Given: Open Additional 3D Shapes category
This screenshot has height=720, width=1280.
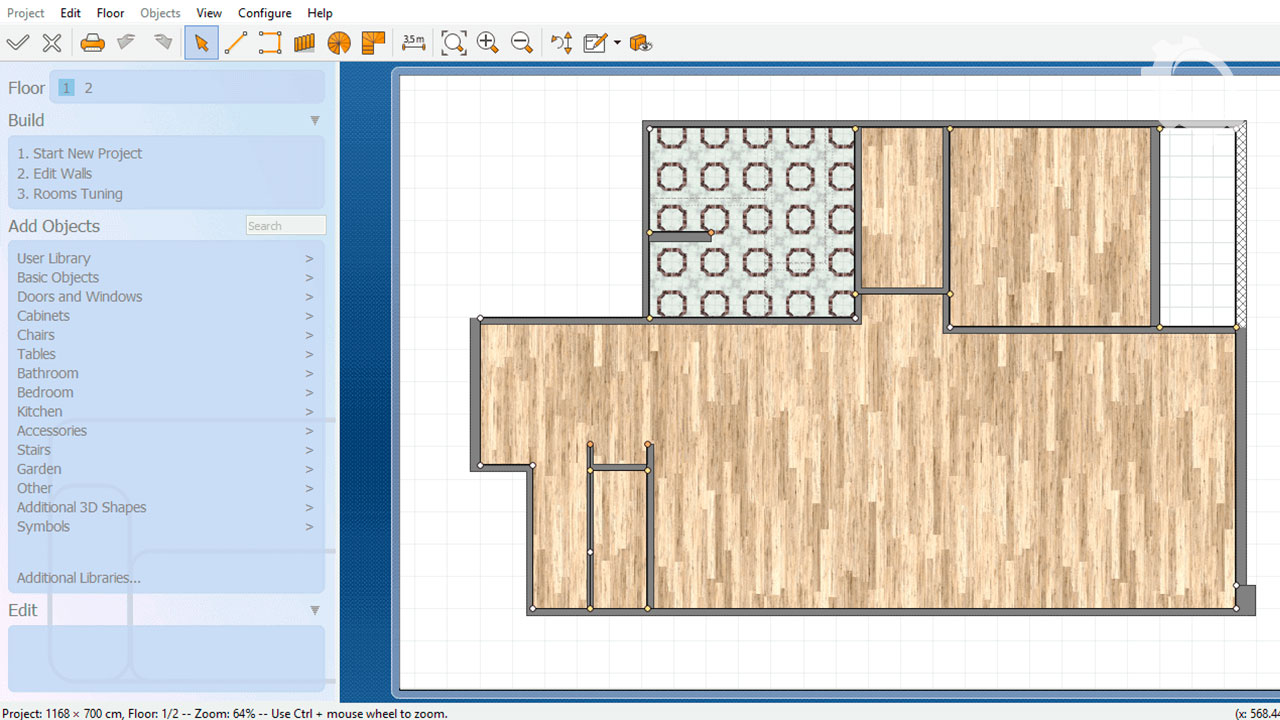Looking at the screenshot, I should click(x=165, y=507).
